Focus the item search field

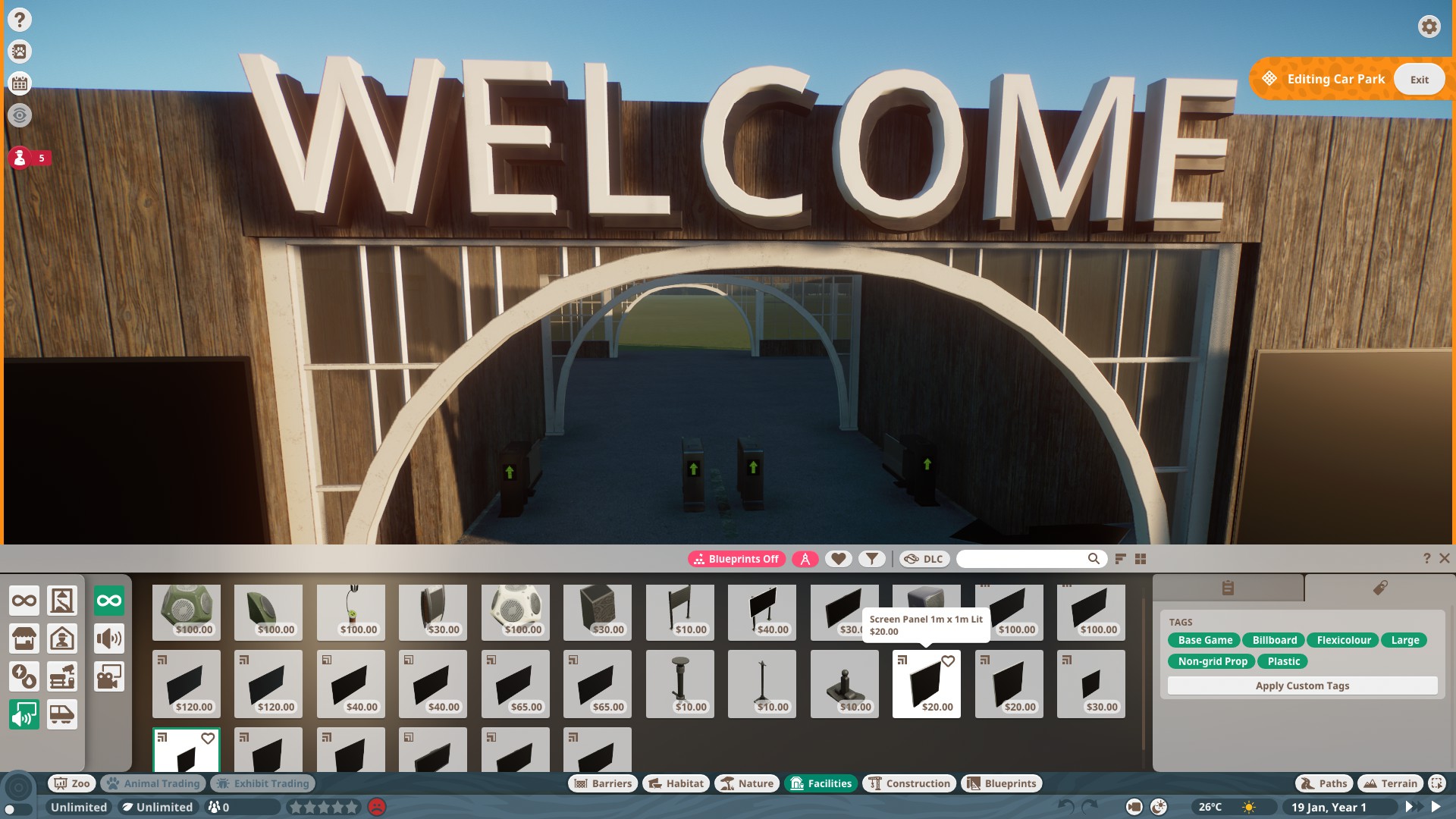coord(1031,559)
